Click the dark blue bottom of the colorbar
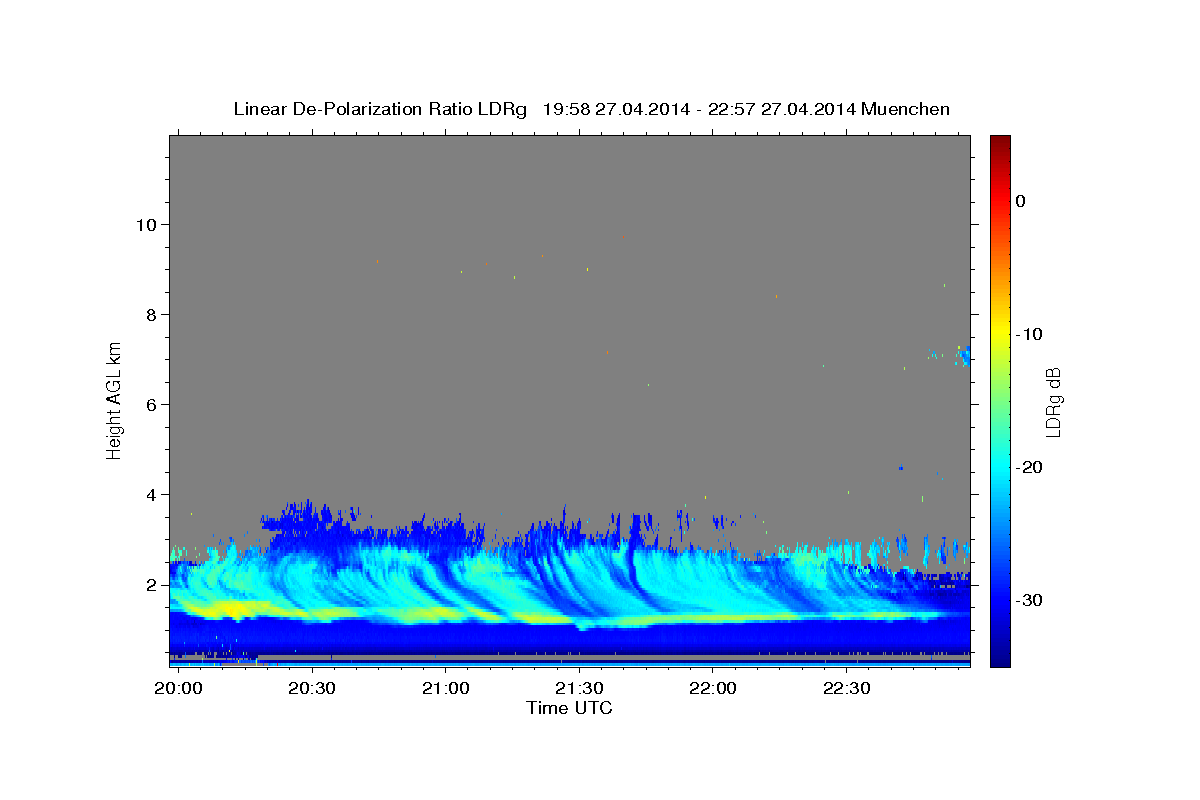This screenshot has width=1200, height=800. point(1000,655)
